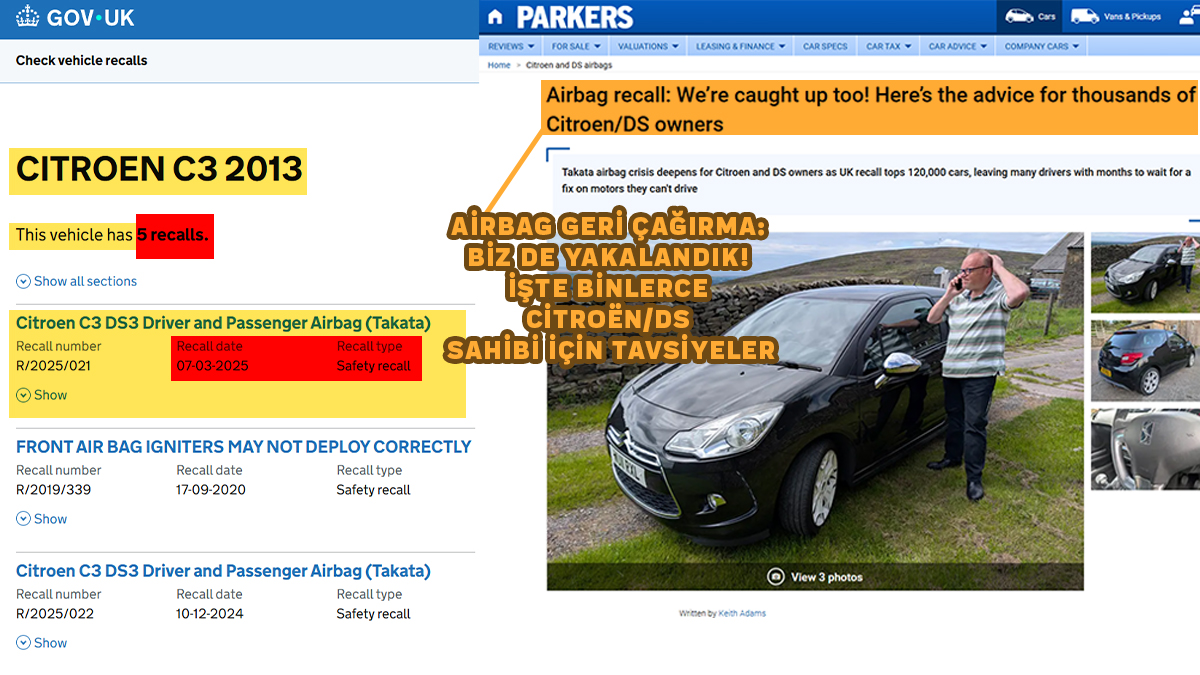Screen dimensions: 1200x675
Task: Open the For Sale dropdown menu
Action: tap(576, 46)
